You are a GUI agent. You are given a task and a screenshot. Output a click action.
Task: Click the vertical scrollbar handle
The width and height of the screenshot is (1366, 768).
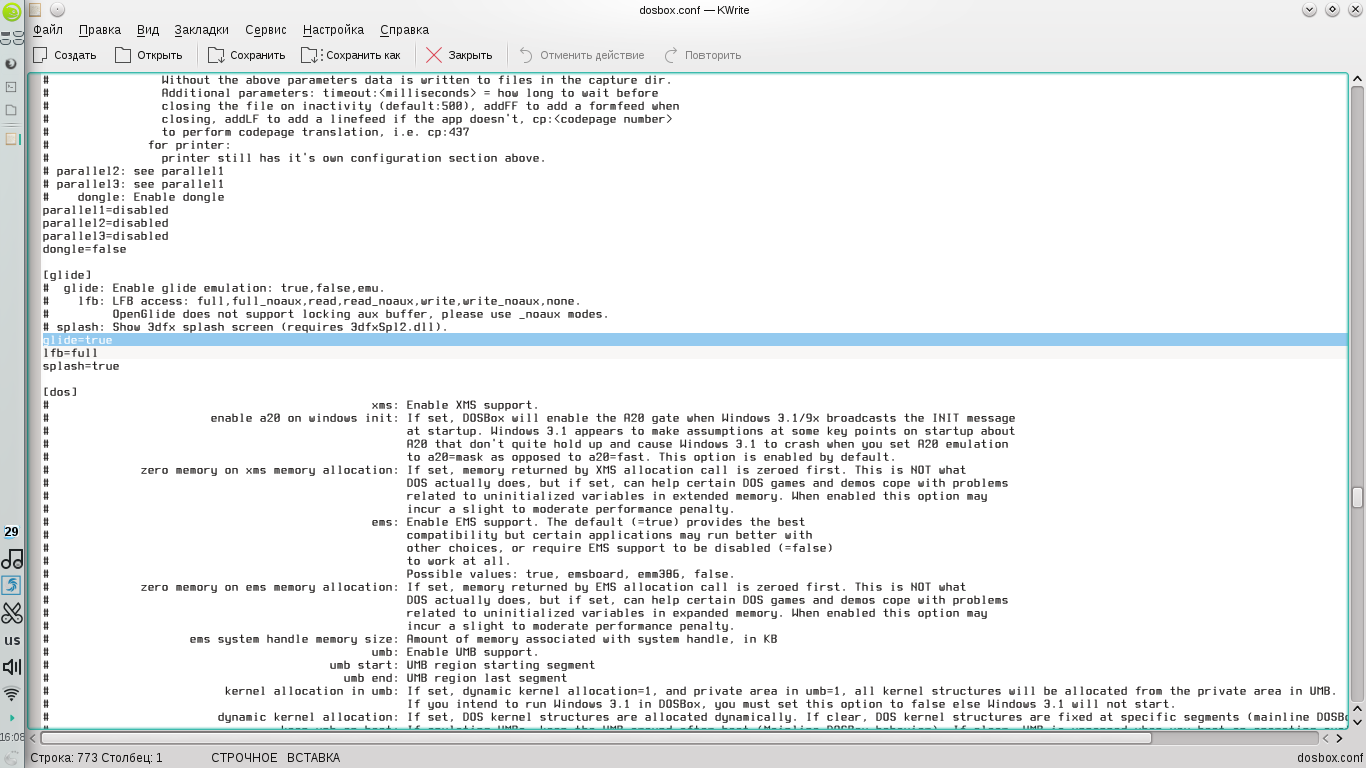click(1357, 497)
